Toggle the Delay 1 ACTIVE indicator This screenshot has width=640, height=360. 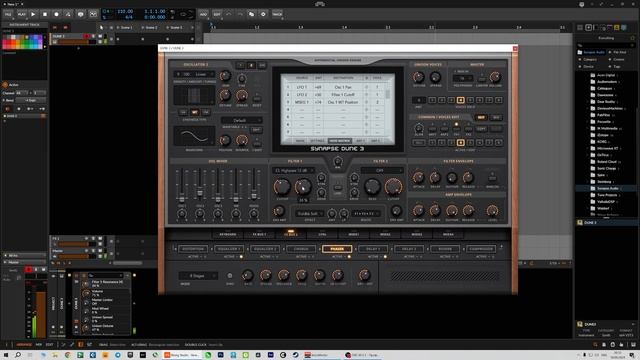click(385, 257)
